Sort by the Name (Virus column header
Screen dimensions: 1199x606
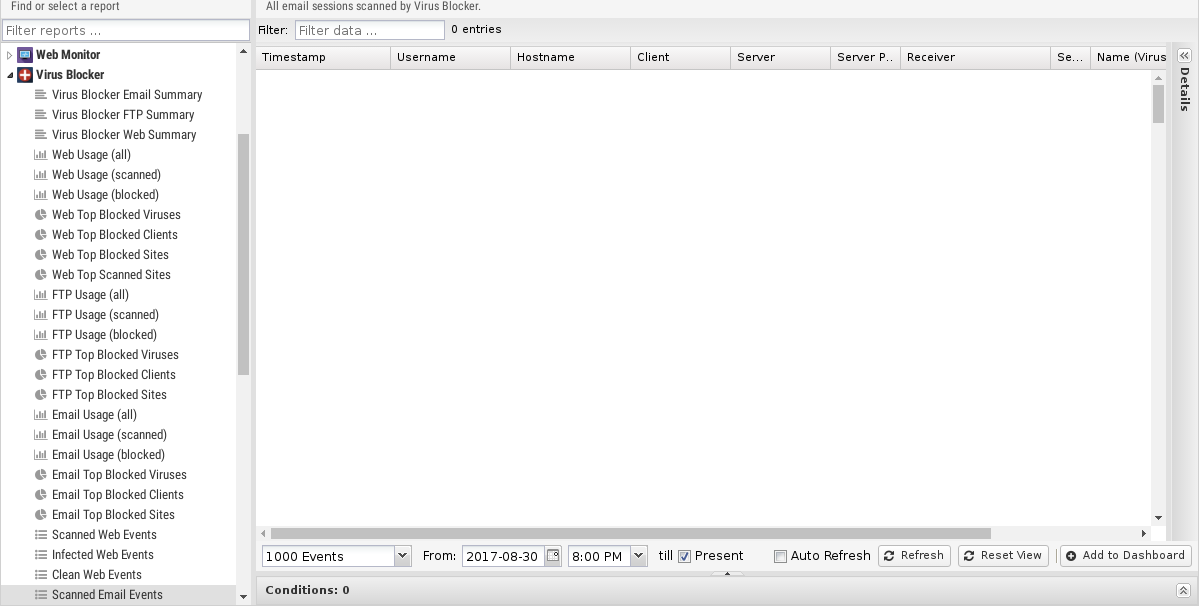[x=1130, y=57]
